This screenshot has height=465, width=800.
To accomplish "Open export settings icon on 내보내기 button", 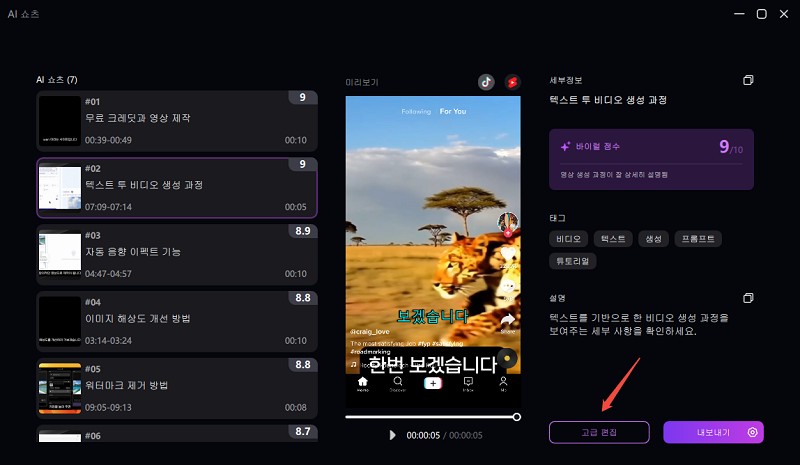I will 752,432.
